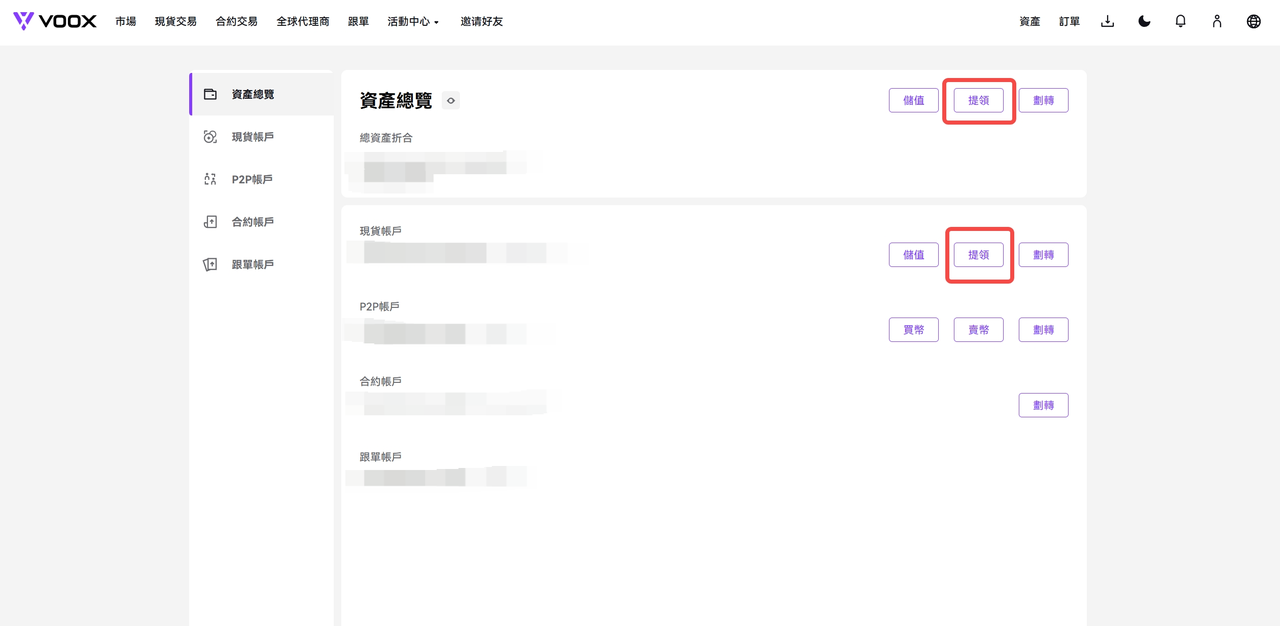Screen dimensions: 1280x626
Task: Toggle dark mode with the moon icon
Action: click(1144, 21)
